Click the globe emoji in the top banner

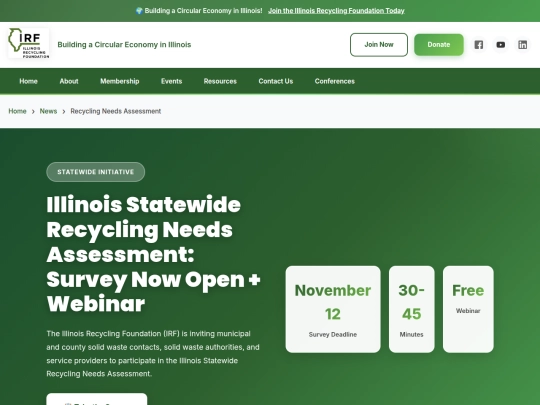[x=139, y=11]
